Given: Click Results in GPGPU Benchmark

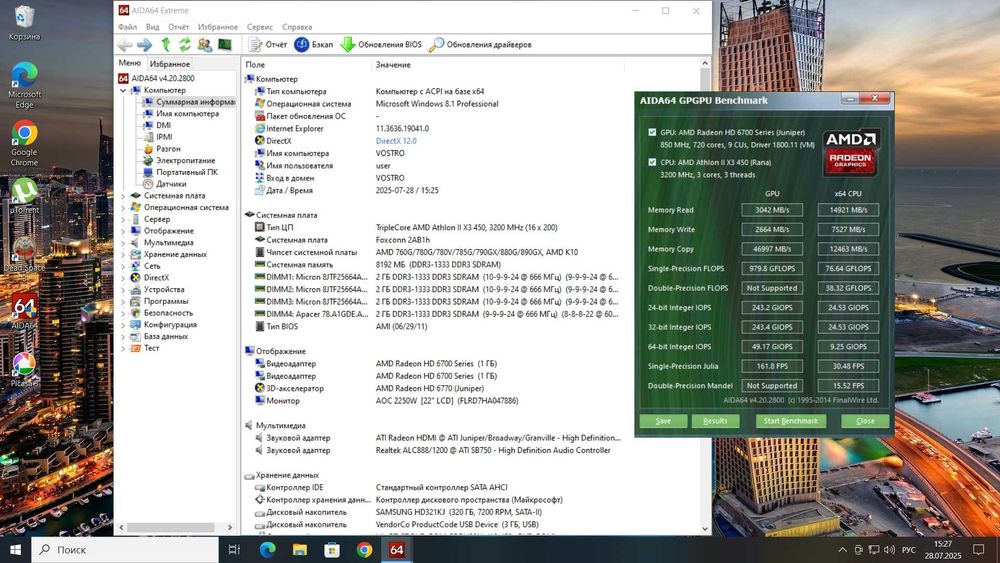Looking at the screenshot, I should [715, 421].
